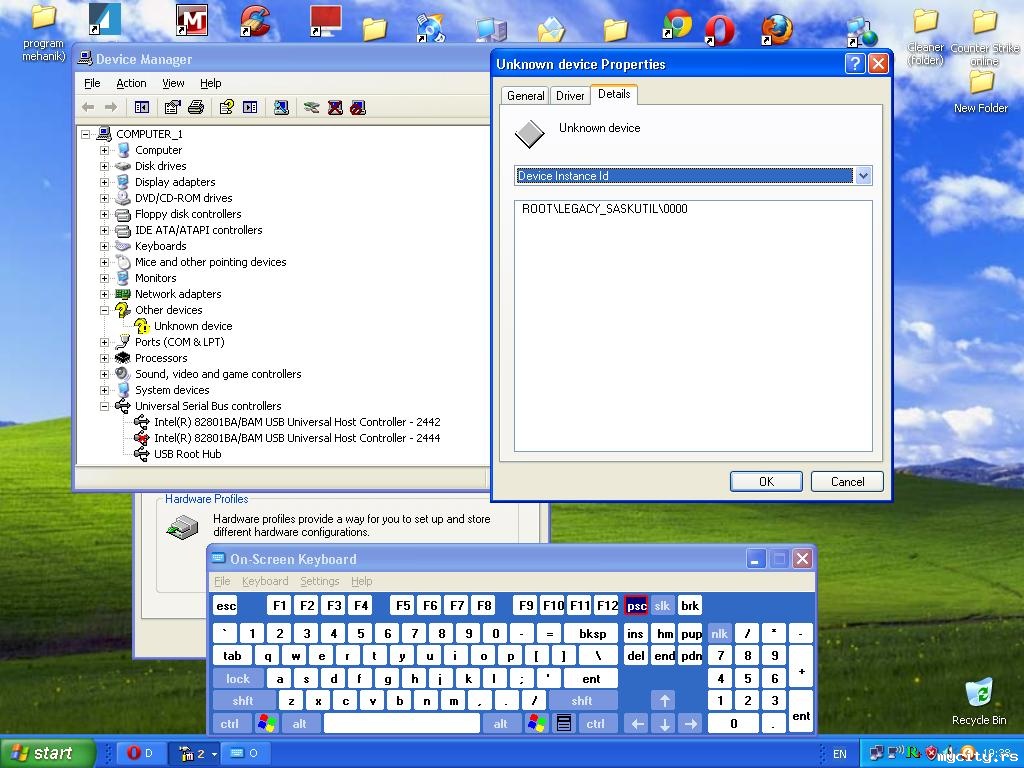Collapse the Other devices node

pyautogui.click(x=104, y=310)
